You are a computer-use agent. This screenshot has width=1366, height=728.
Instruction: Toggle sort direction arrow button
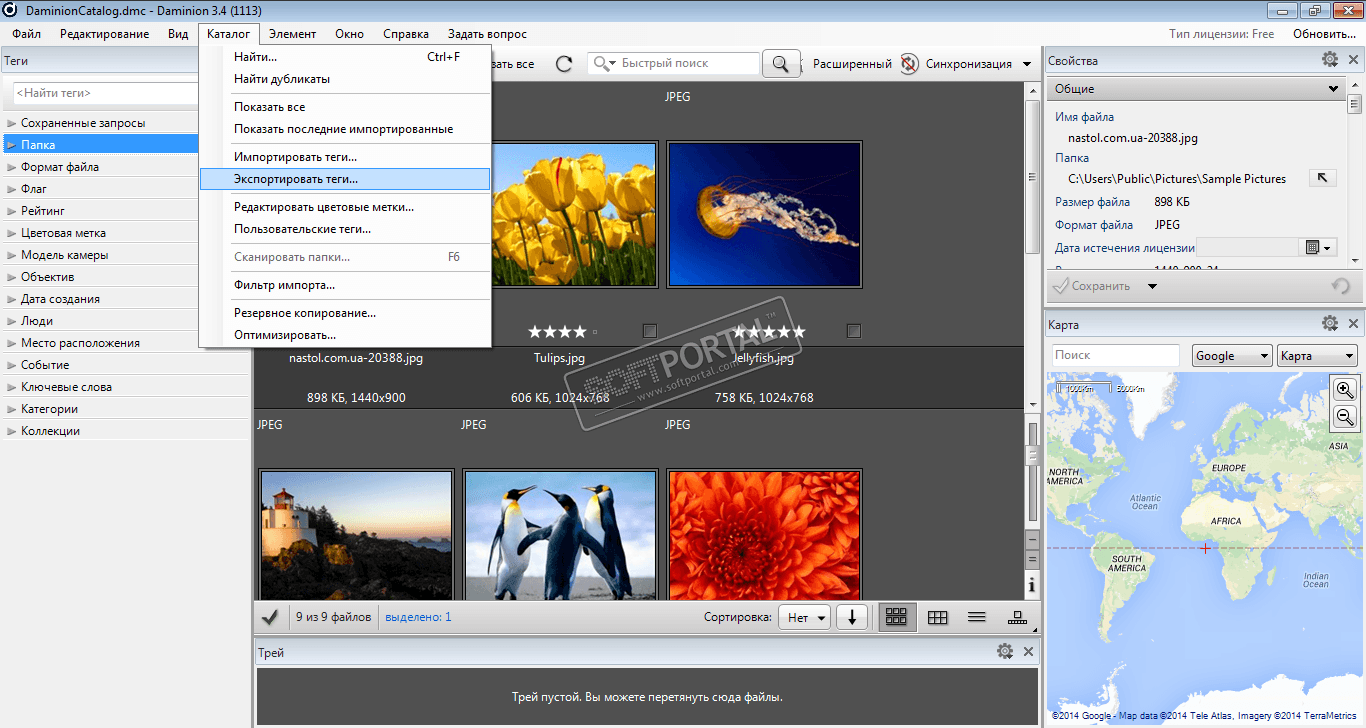852,617
